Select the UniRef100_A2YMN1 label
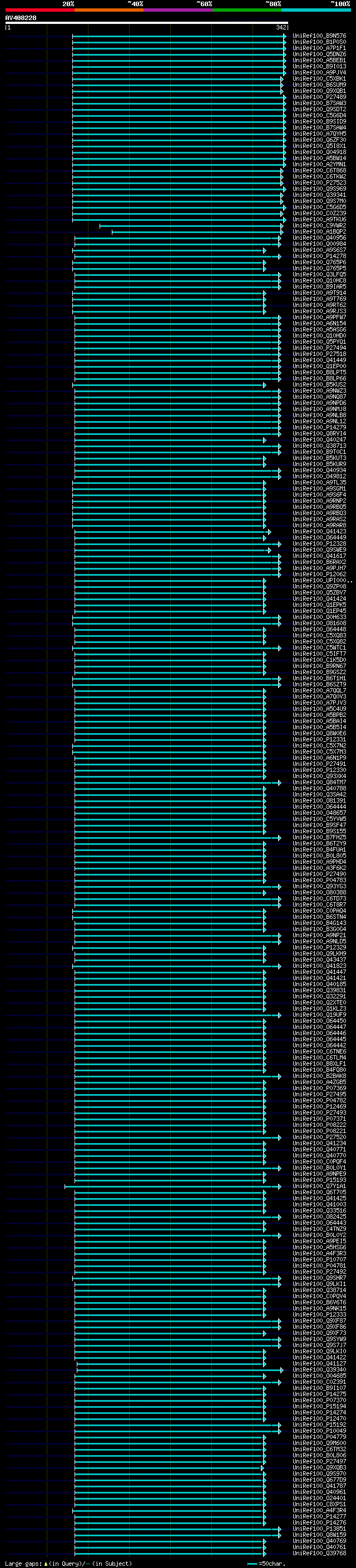 319,164
